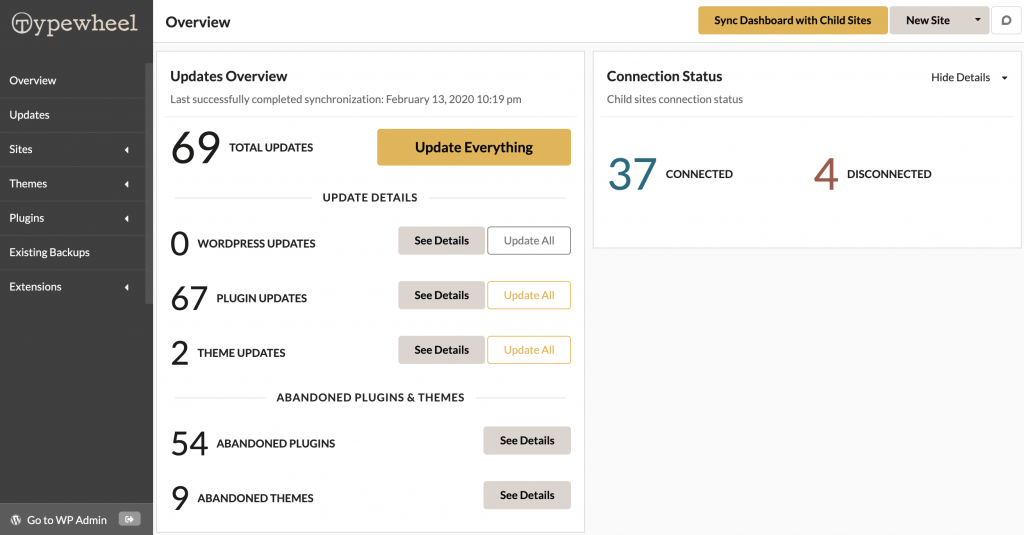Click the Typewheel logo
The width and height of the screenshot is (1024, 535).
pyautogui.click(x=74, y=24)
